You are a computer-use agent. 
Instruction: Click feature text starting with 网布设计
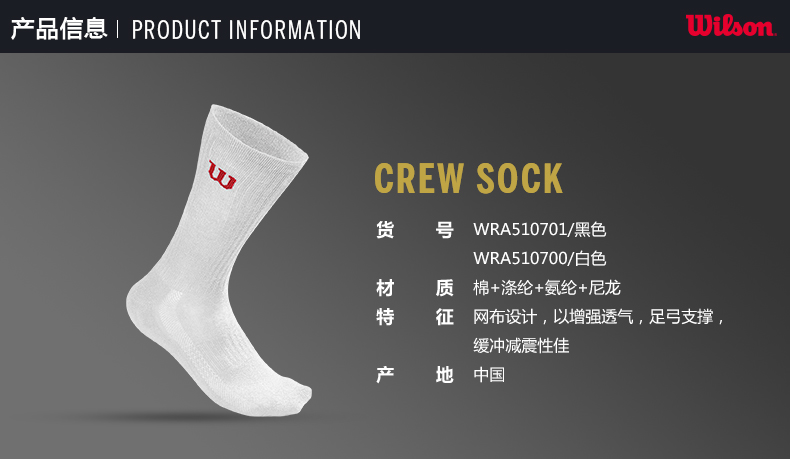(x=598, y=317)
